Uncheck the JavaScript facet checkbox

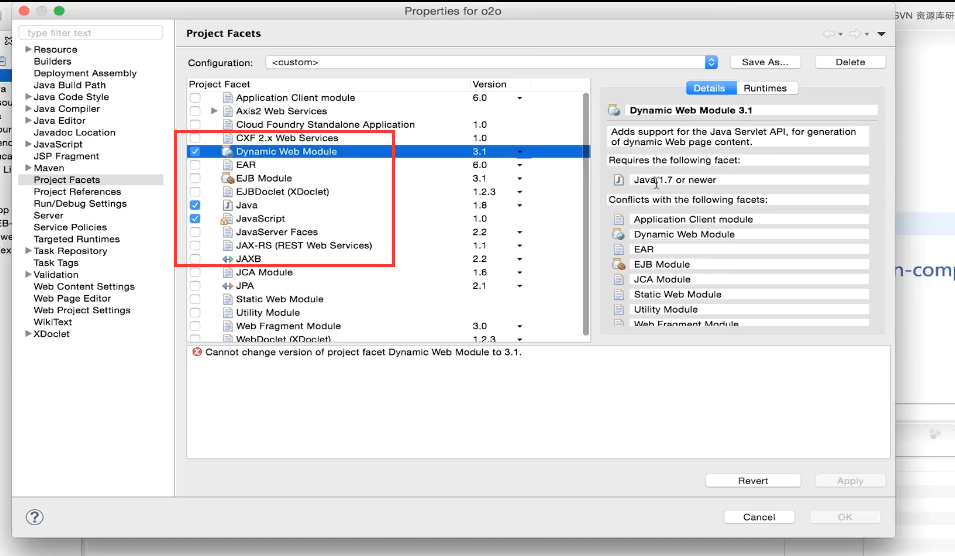(195, 219)
